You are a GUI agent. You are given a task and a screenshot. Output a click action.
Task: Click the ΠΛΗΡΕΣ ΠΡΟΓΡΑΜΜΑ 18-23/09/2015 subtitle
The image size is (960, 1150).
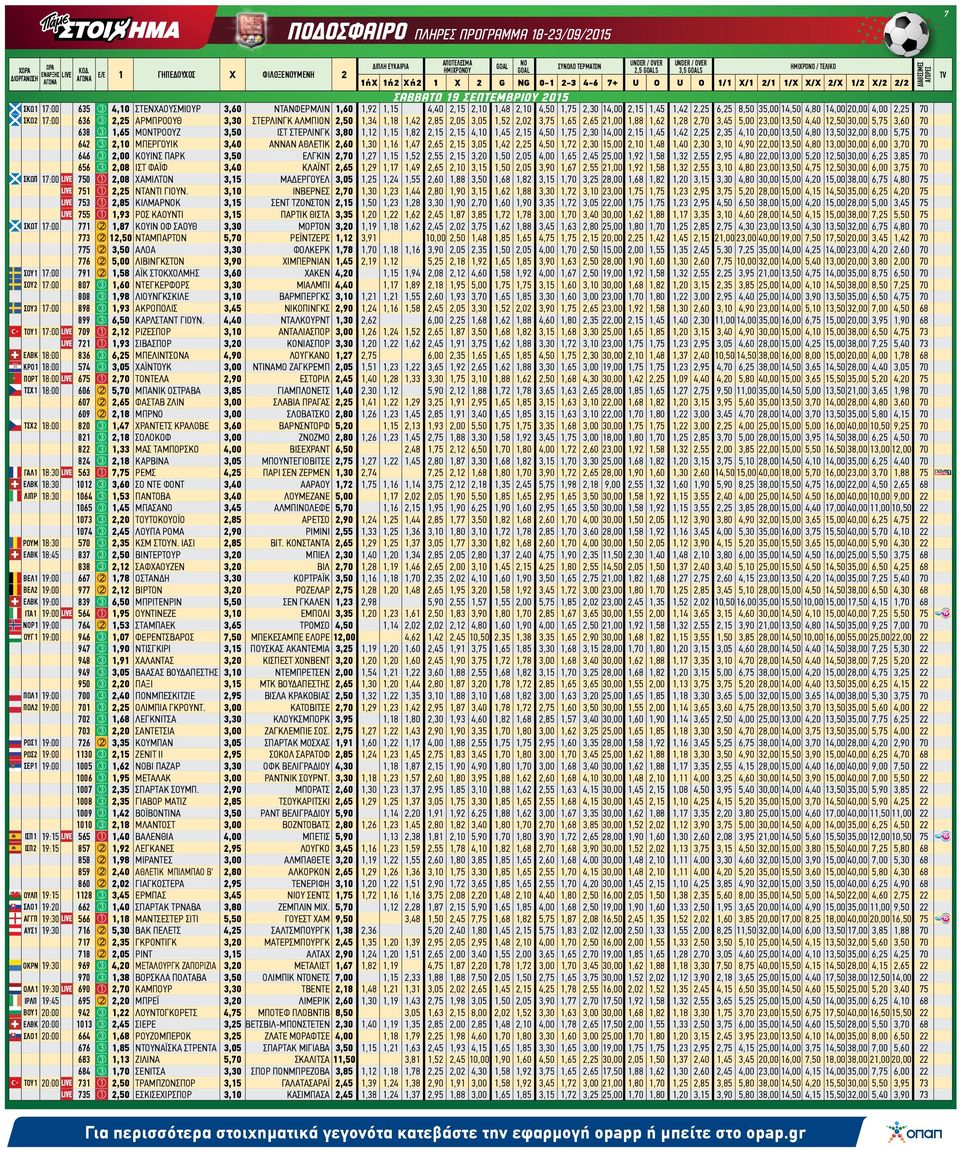click(x=513, y=34)
